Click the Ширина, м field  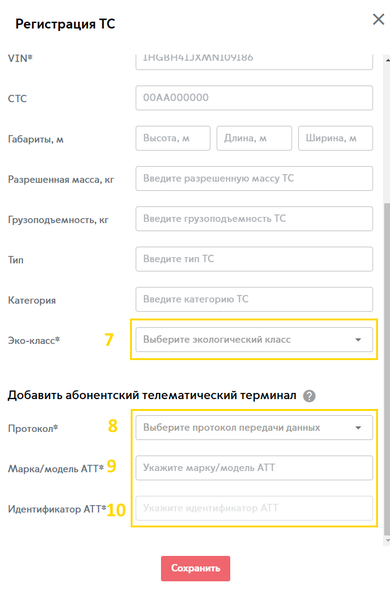click(335, 138)
